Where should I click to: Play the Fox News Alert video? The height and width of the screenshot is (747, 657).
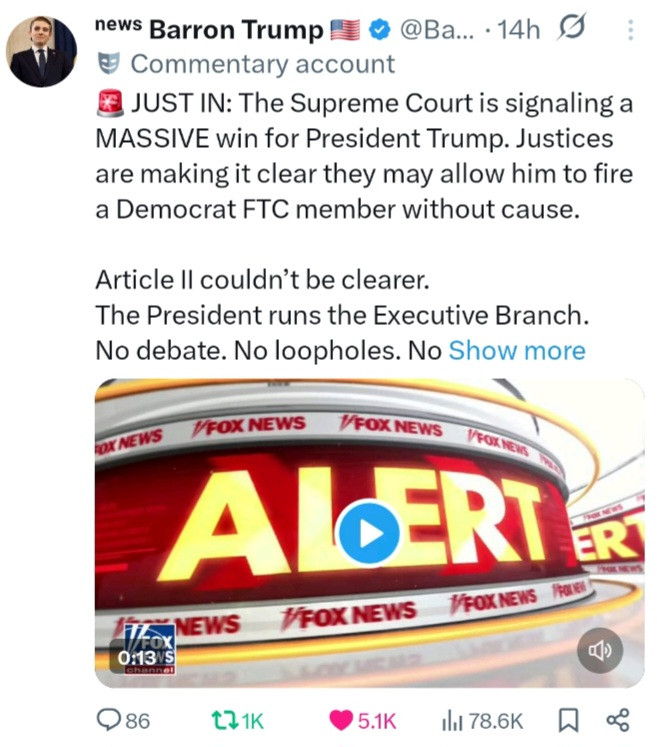367,533
